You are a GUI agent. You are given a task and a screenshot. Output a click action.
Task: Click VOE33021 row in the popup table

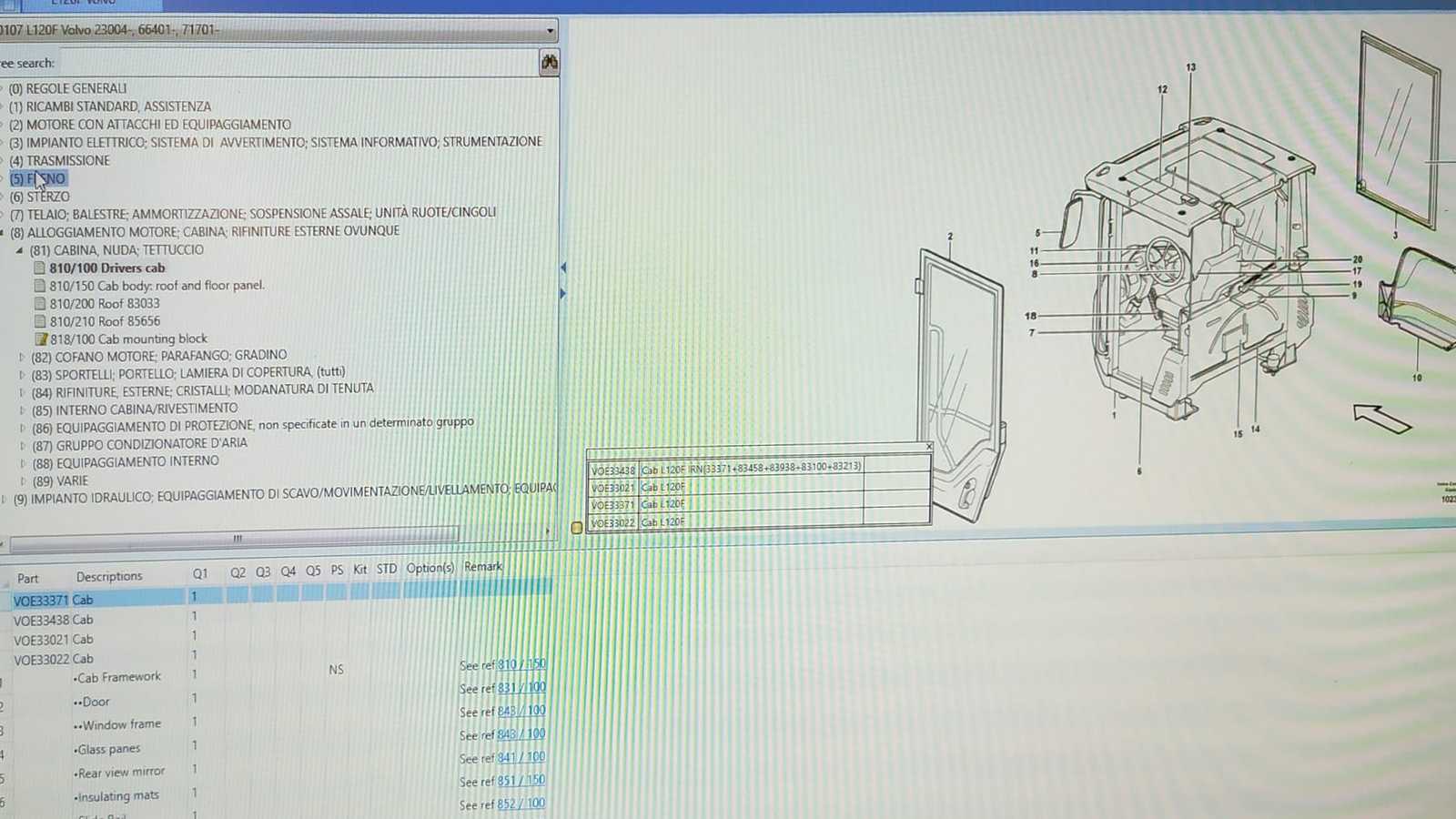(x=759, y=487)
